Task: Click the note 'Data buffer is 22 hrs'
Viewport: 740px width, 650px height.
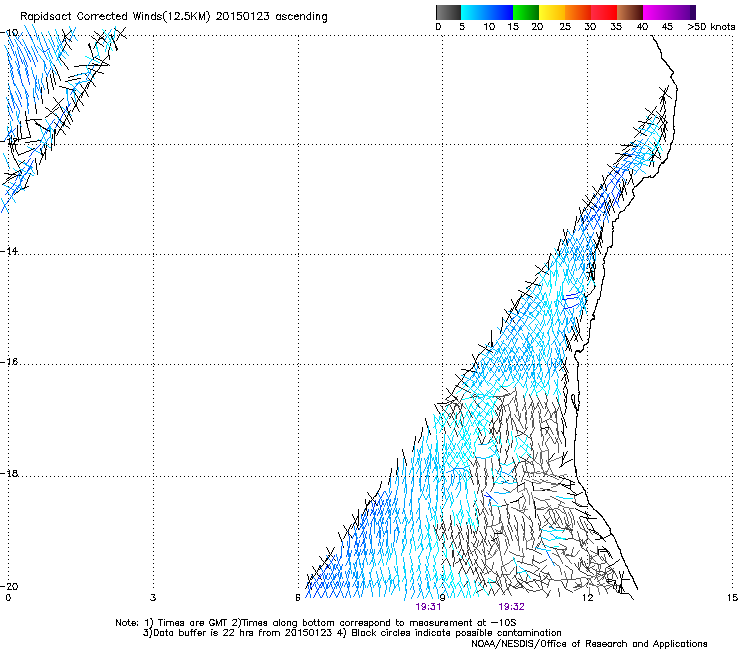Action: tap(203, 633)
